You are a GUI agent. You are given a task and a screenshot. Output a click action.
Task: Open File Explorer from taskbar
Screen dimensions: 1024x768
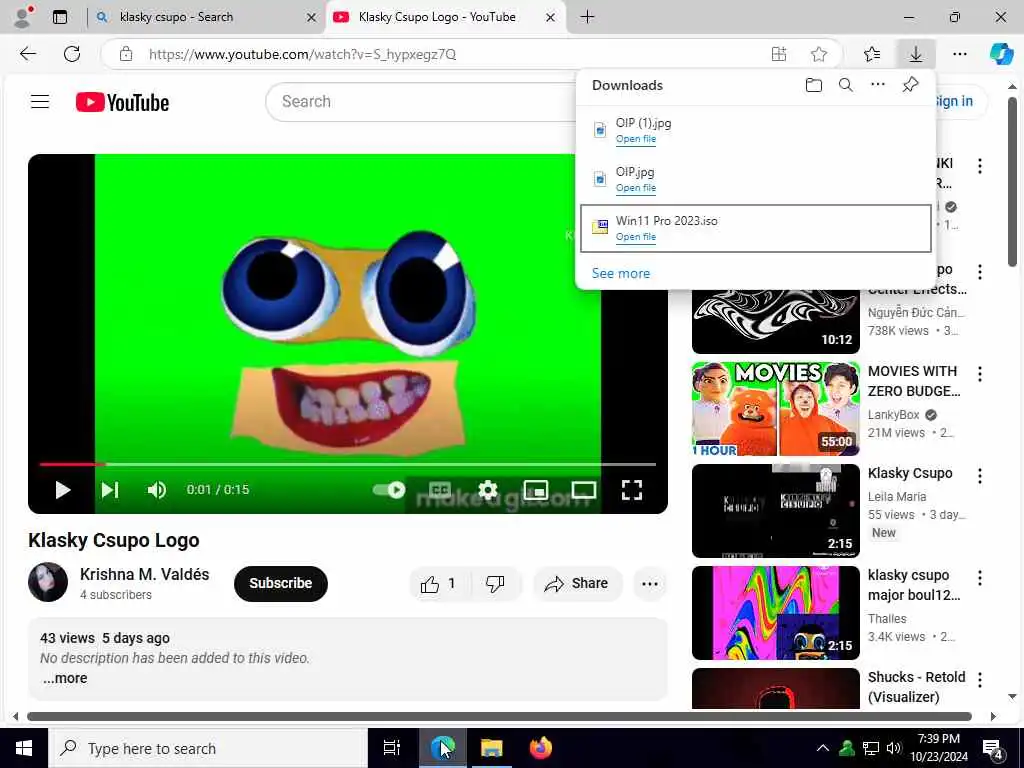pos(492,748)
